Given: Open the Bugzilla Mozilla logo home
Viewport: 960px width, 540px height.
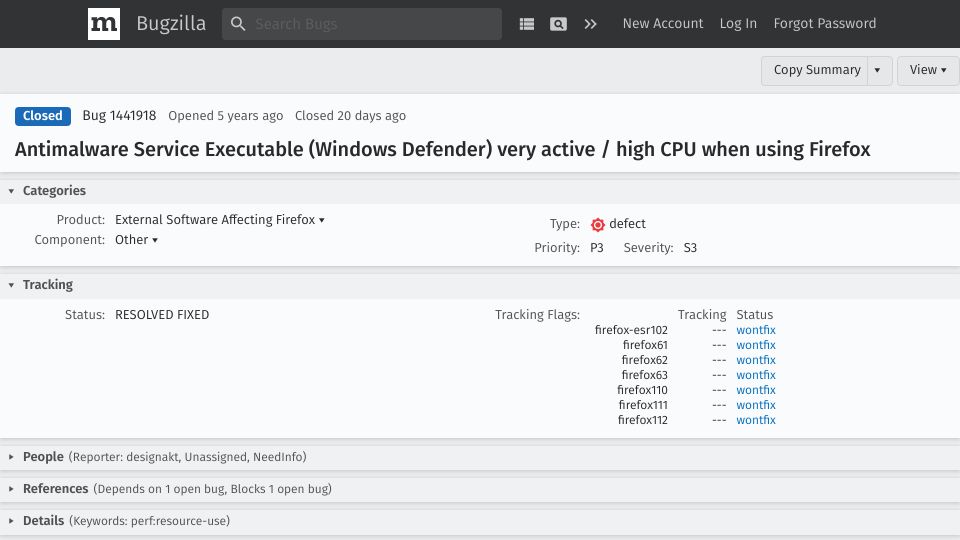Looking at the screenshot, I should [x=103, y=24].
